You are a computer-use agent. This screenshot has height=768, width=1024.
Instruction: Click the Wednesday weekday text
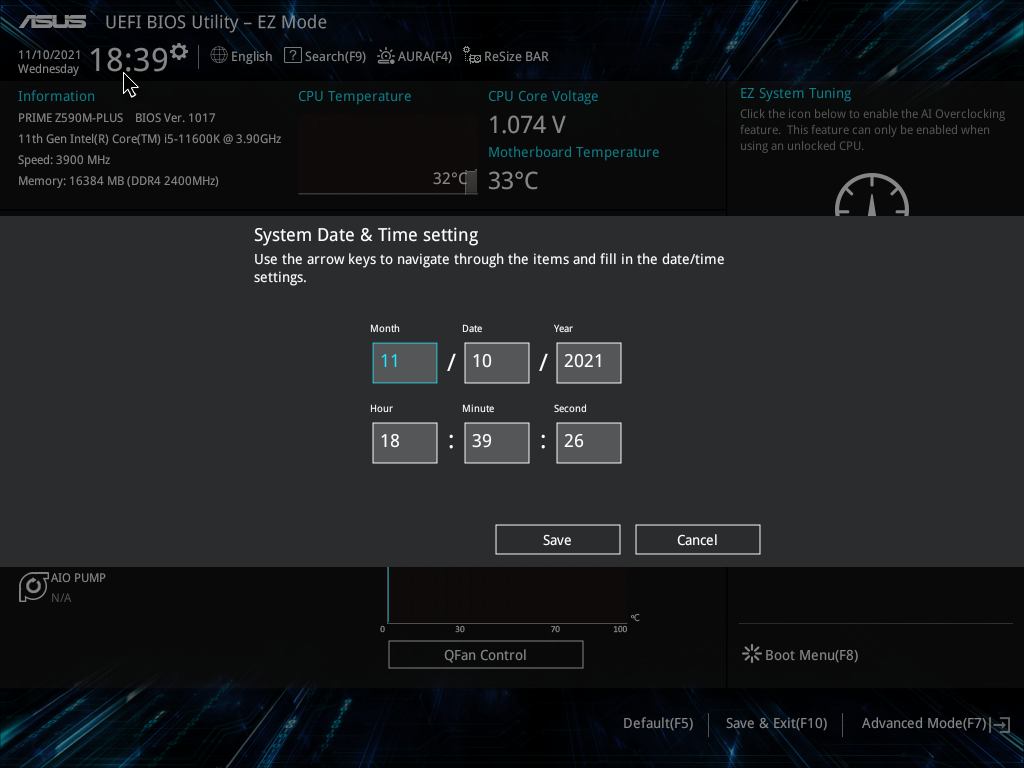tap(48, 69)
